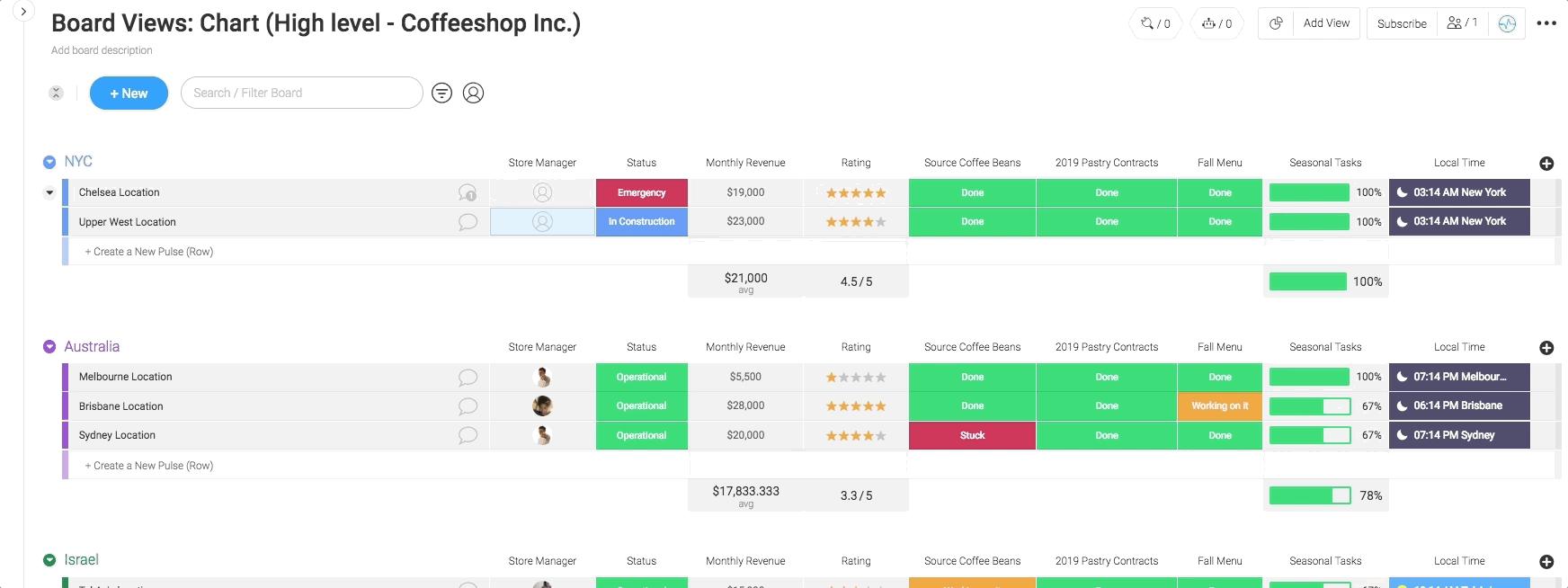Click Melbourne Location store manager avatar
The width and height of the screenshot is (1568, 588).
click(542, 377)
